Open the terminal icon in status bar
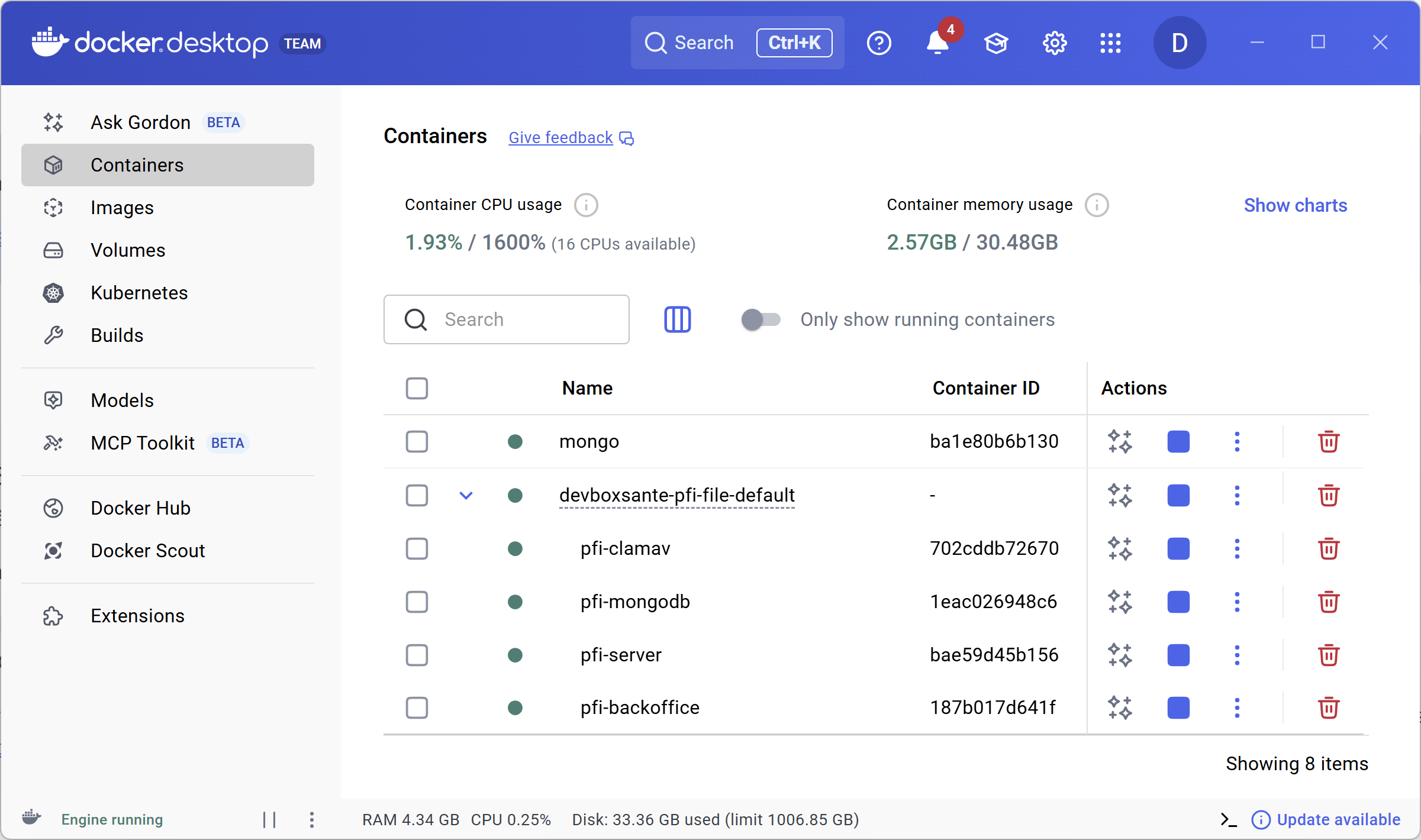 click(1229, 819)
